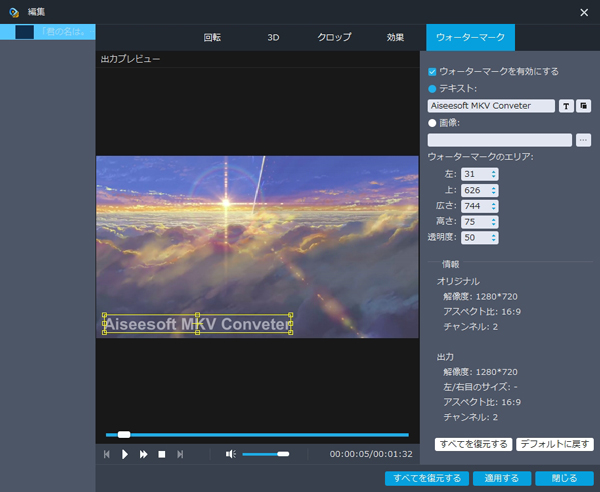Adjust the width value spinner
600x492 pixels.
tap(494, 206)
